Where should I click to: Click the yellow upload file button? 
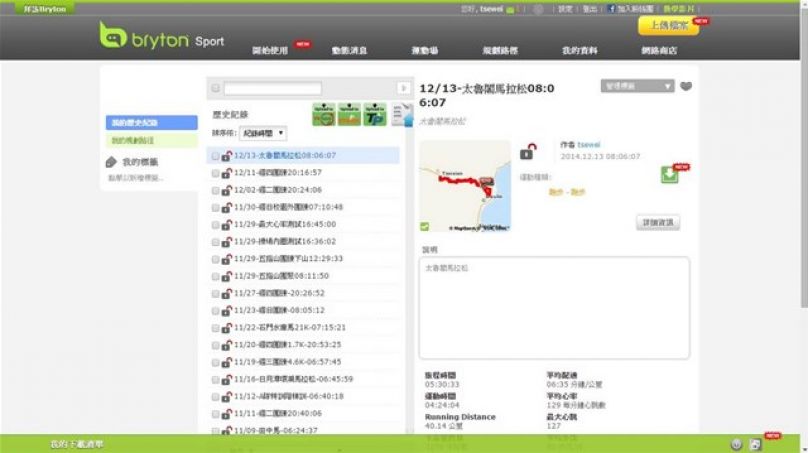tap(667, 26)
